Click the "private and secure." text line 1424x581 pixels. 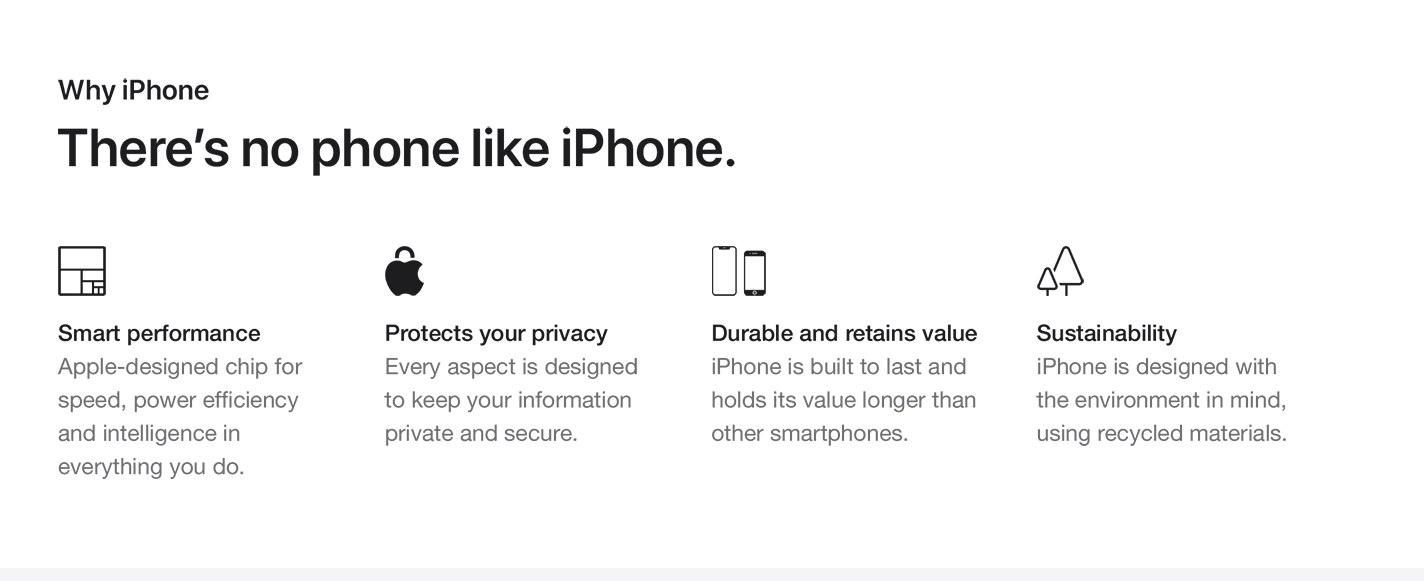tap(481, 434)
